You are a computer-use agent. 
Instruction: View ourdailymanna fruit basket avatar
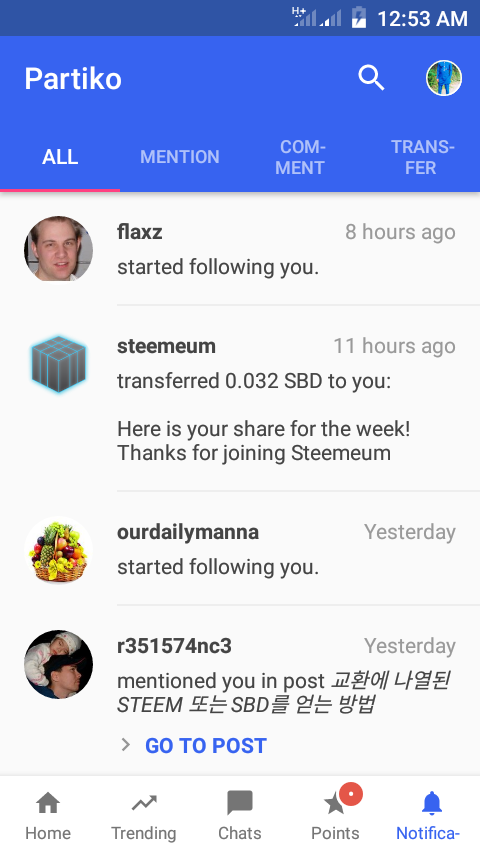[58, 551]
